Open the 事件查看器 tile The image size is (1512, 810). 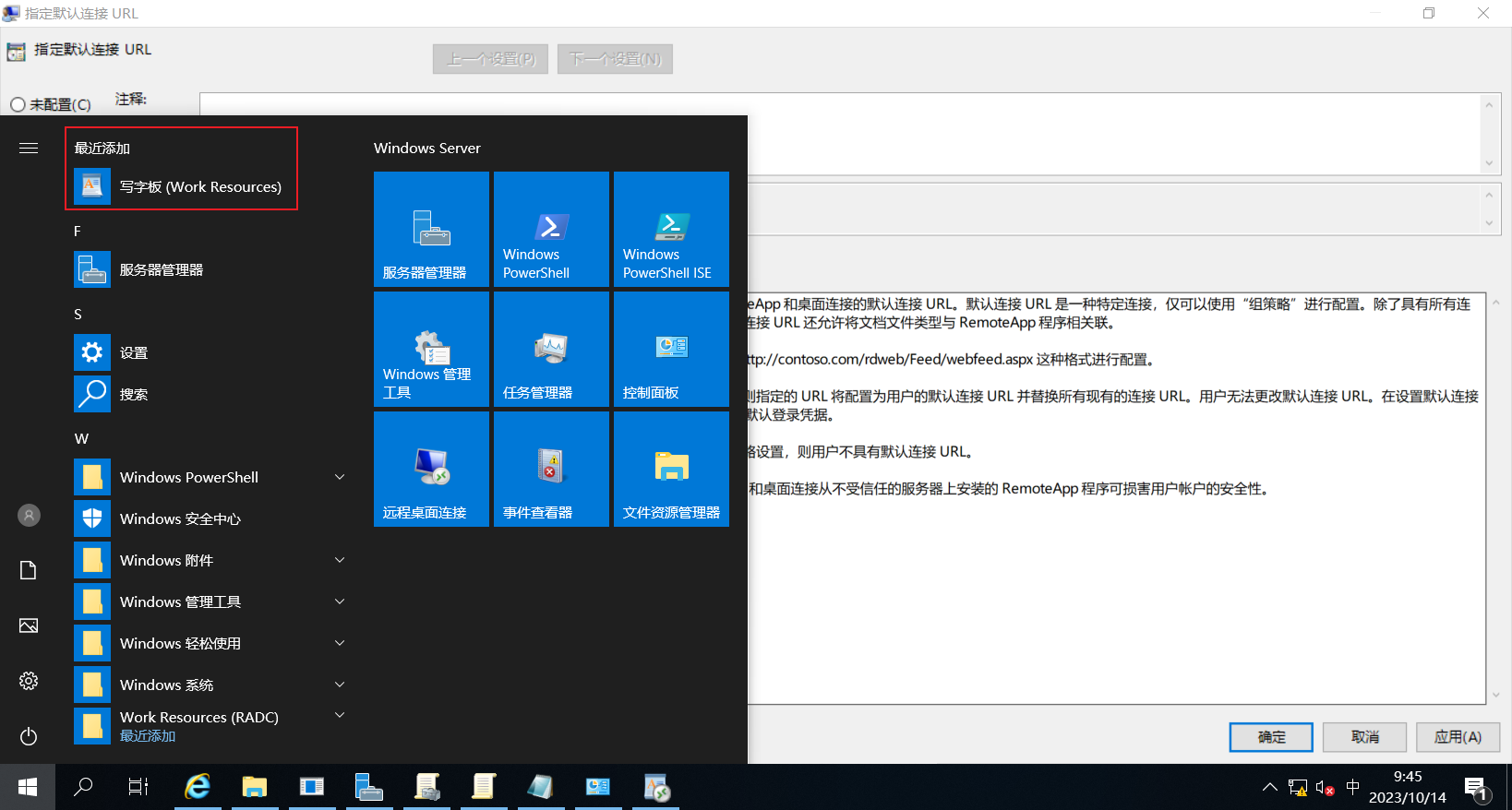[x=551, y=469]
